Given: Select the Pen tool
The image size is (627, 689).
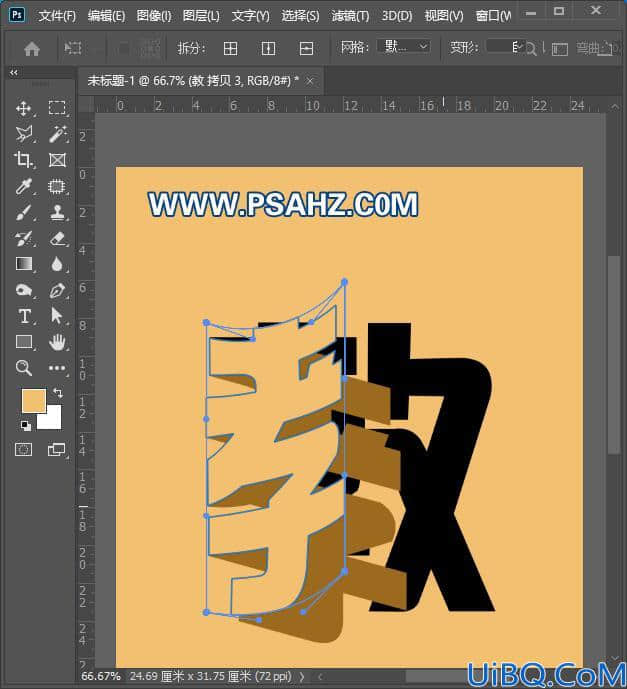Looking at the screenshot, I should click(57, 290).
